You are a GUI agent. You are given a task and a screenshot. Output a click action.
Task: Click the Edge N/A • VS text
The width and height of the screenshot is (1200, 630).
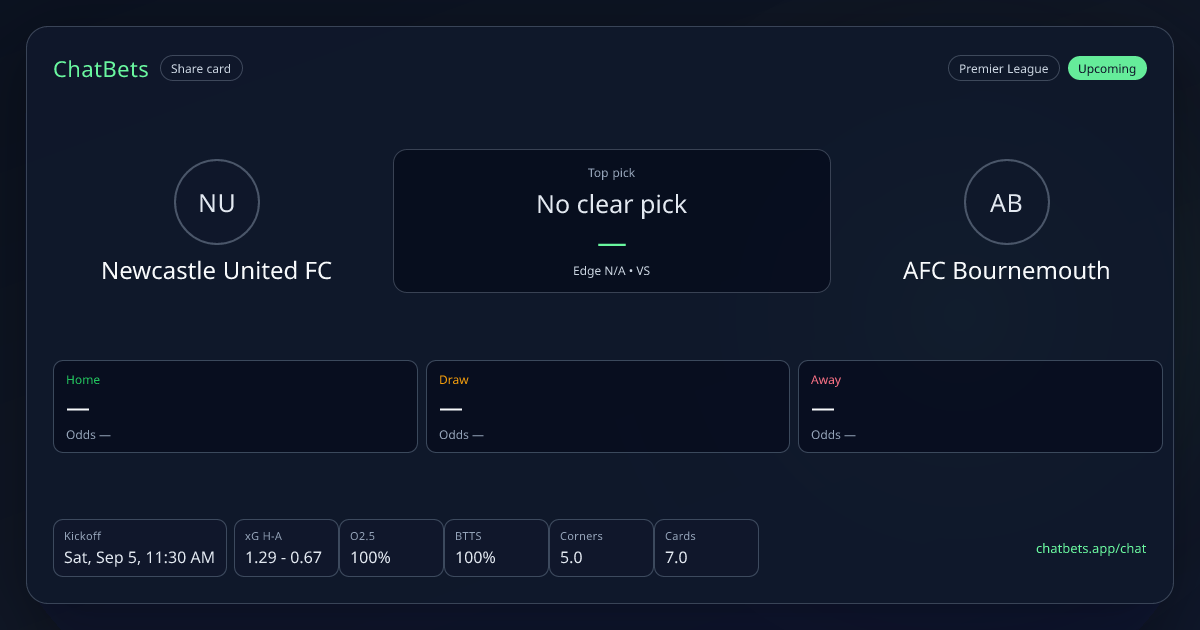tap(612, 270)
